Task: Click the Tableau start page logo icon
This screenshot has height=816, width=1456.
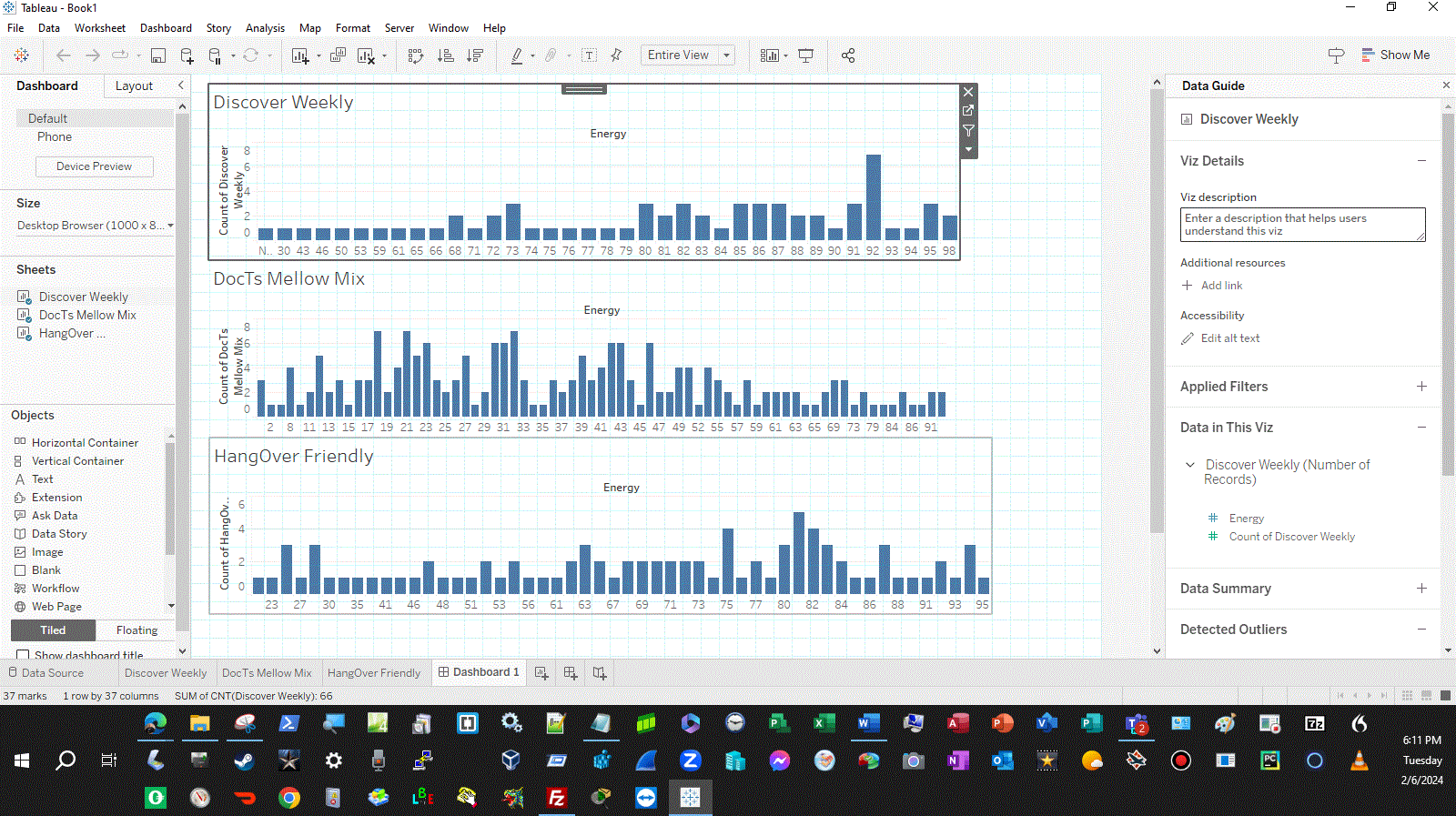Action: click(22, 55)
